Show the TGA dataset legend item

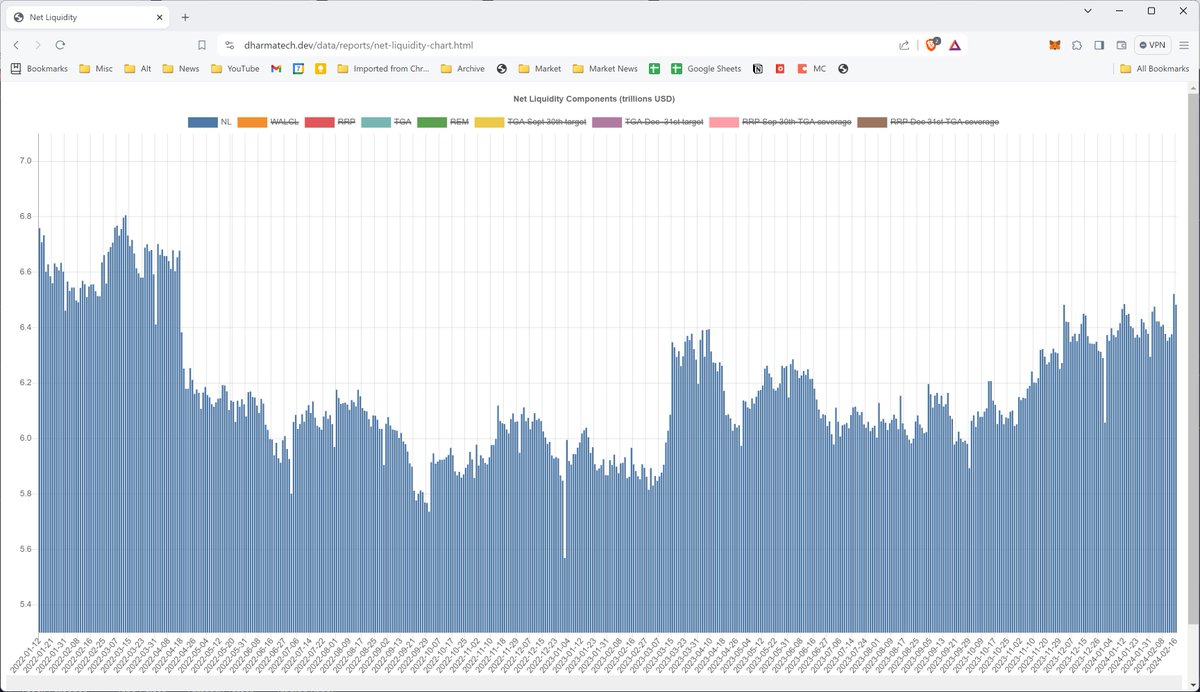click(x=386, y=122)
